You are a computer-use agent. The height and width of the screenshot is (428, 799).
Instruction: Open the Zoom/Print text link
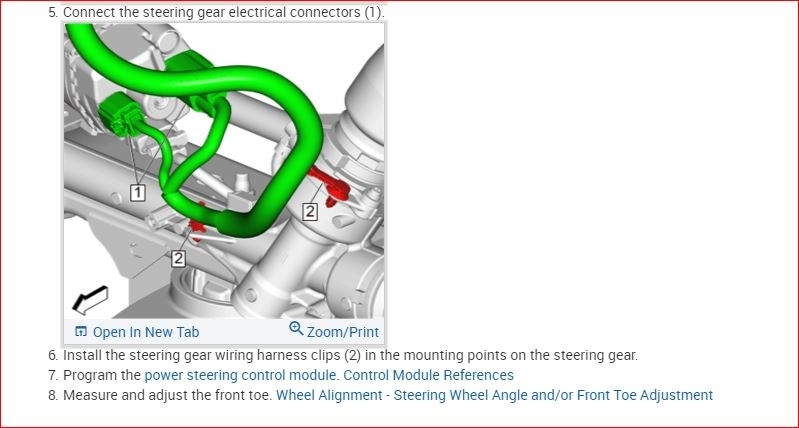[343, 332]
